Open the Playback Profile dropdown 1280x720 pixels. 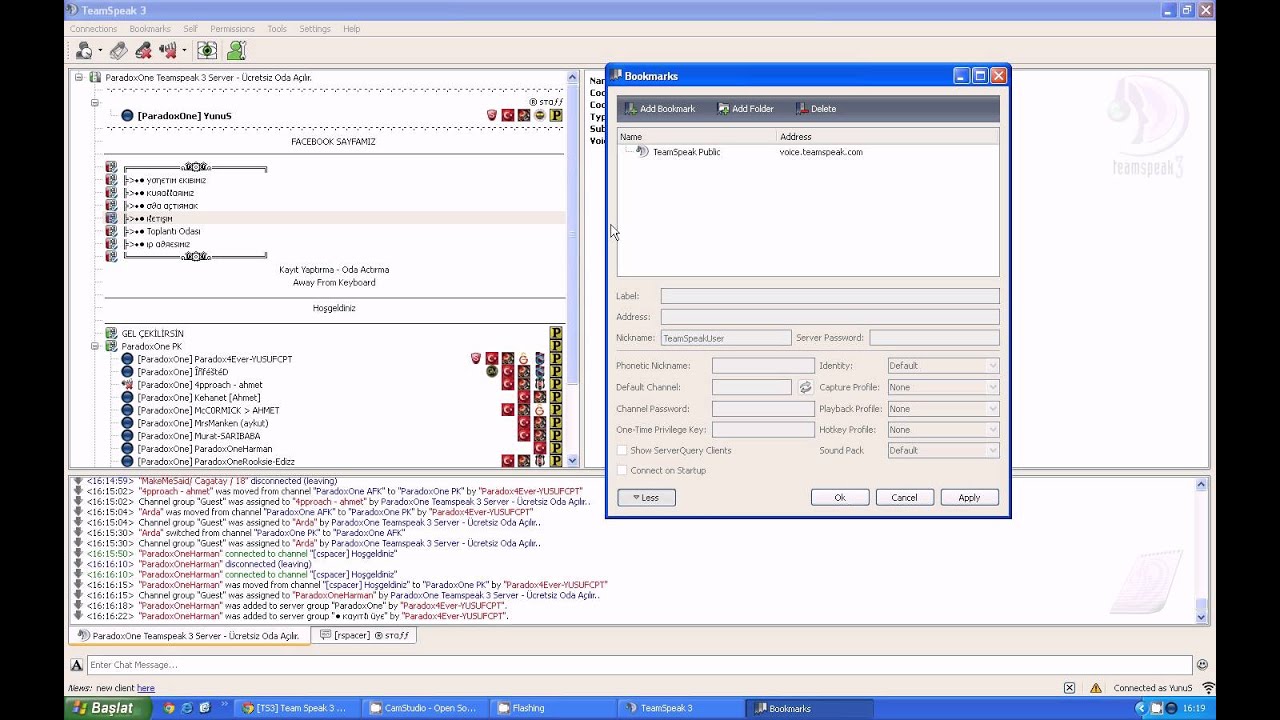(943, 409)
